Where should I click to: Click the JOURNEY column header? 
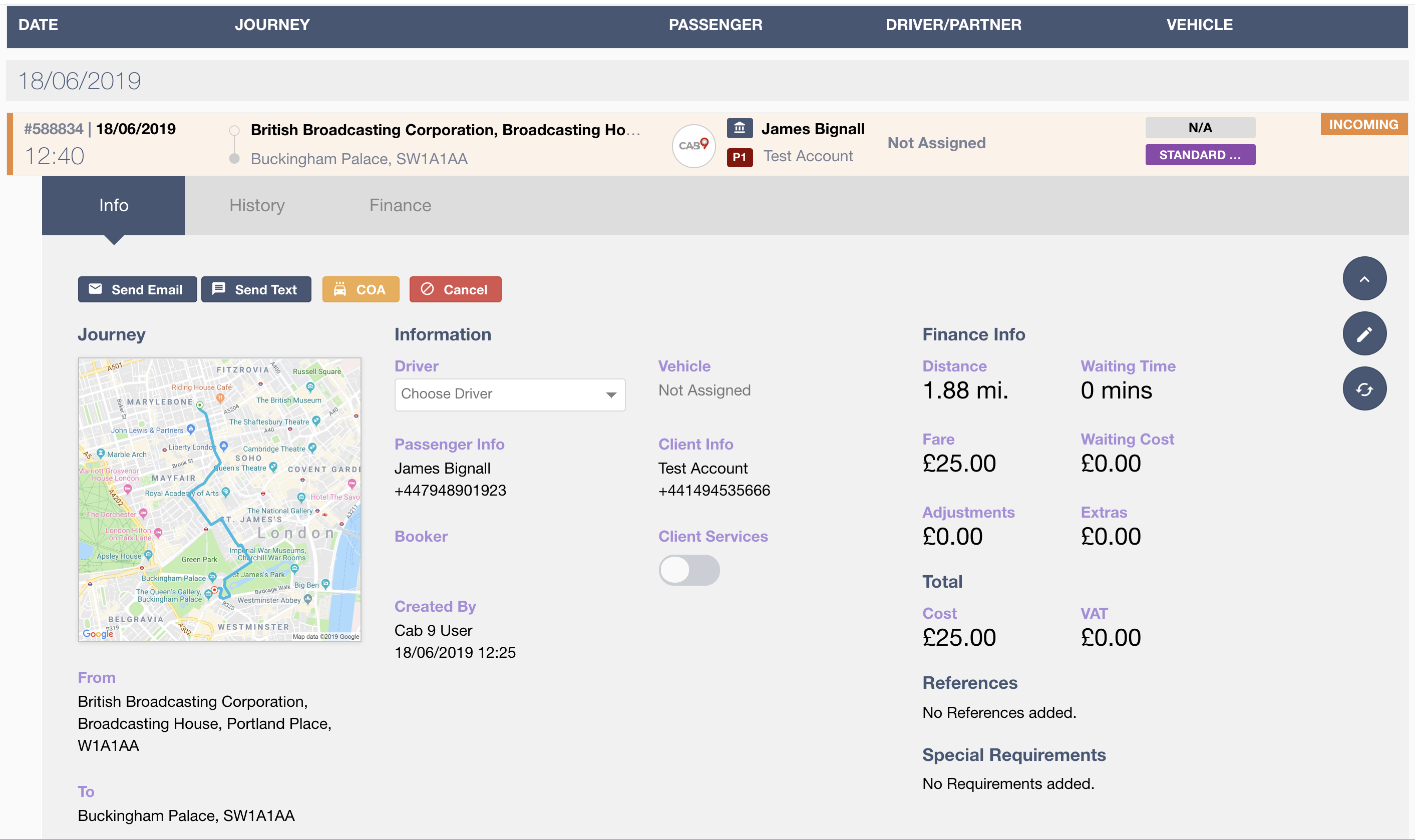pyautogui.click(x=272, y=25)
